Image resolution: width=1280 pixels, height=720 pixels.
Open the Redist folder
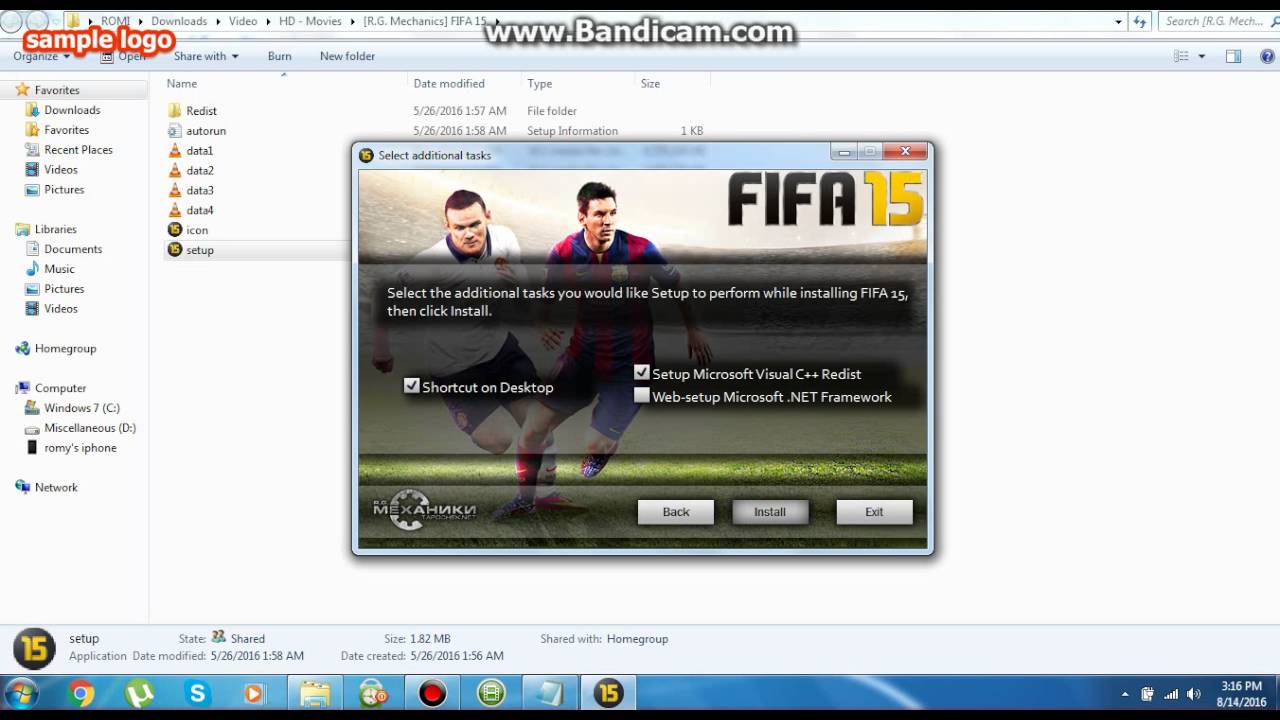[x=201, y=111]
